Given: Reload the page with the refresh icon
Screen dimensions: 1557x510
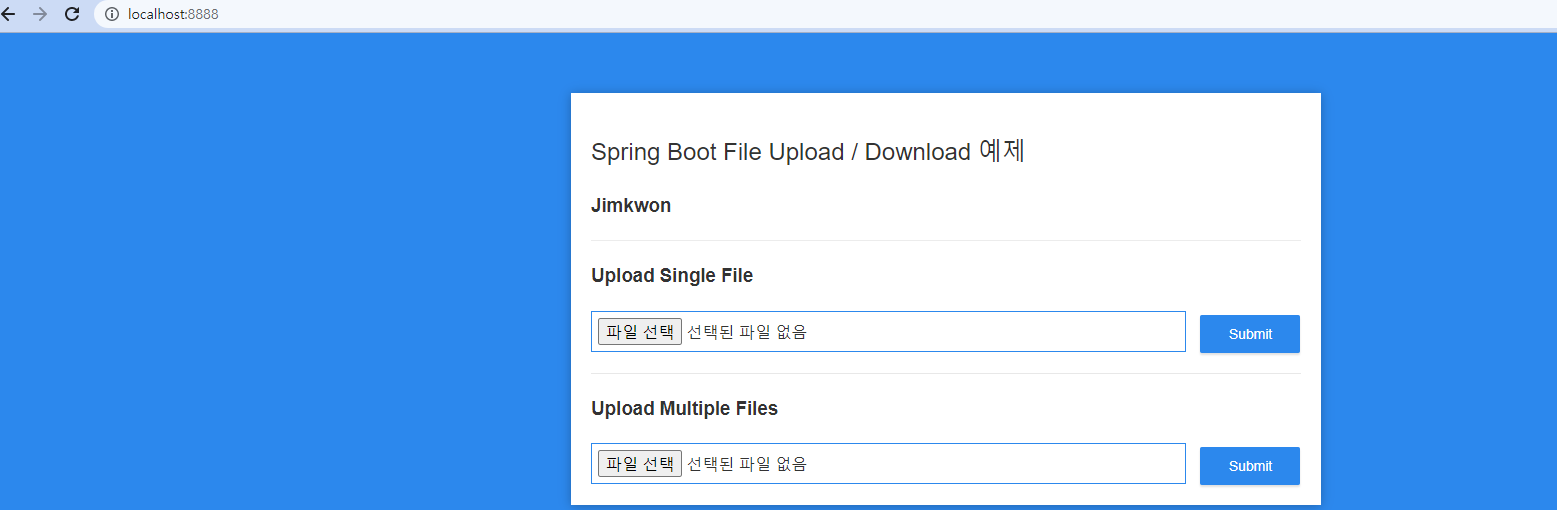Looking at the screenshot, I should [72, 14].
